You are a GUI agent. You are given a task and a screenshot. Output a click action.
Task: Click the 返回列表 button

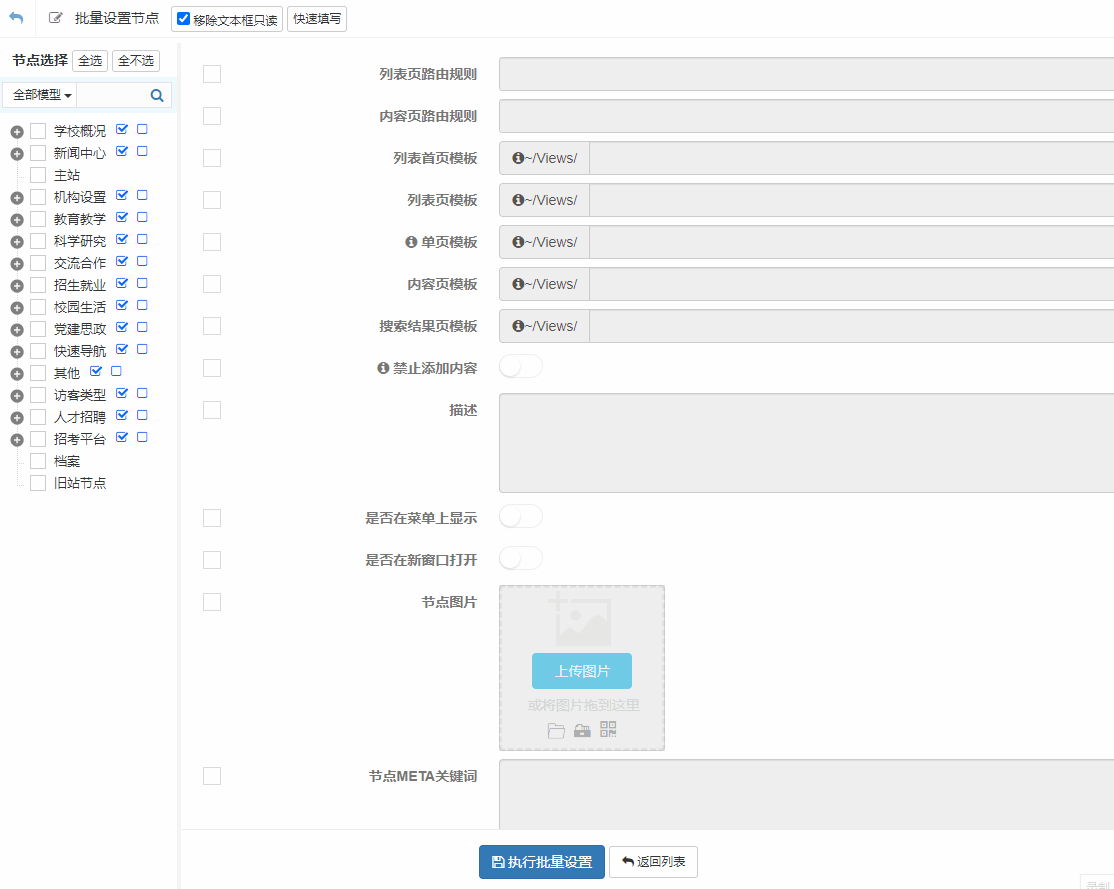653,862
